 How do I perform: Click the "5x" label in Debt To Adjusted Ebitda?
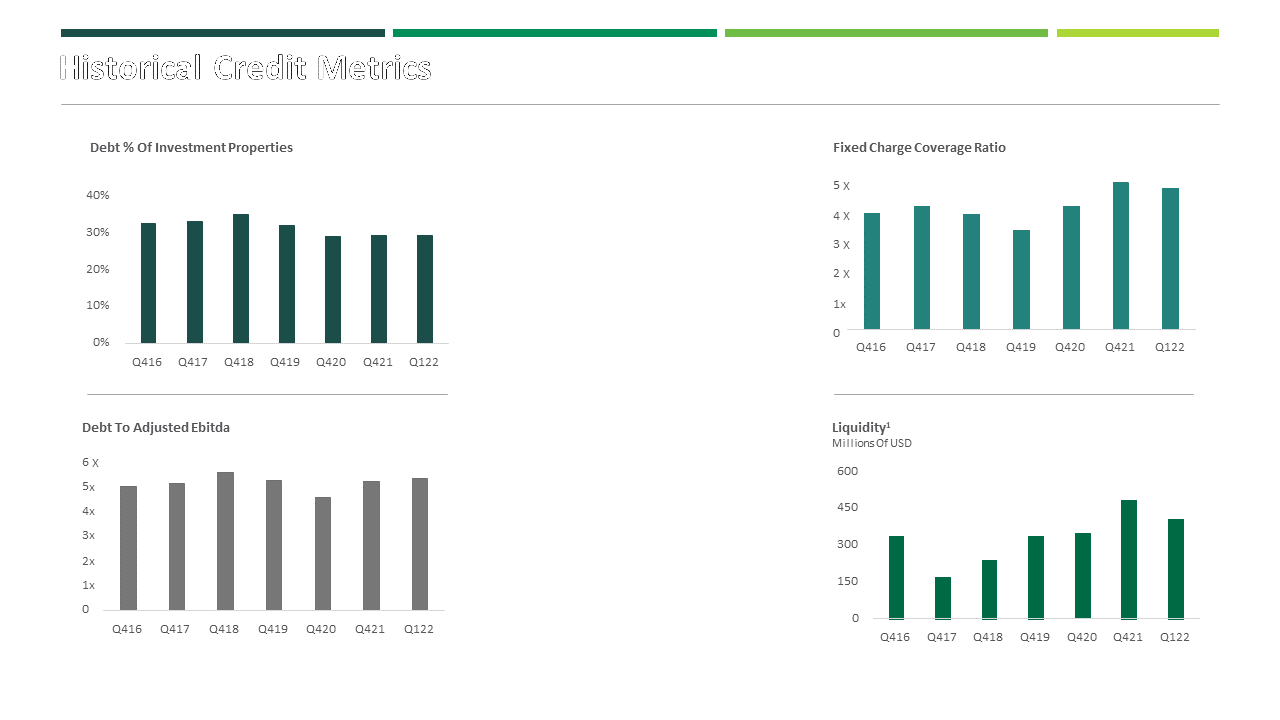pyautogui.click(x=88, y=487)
